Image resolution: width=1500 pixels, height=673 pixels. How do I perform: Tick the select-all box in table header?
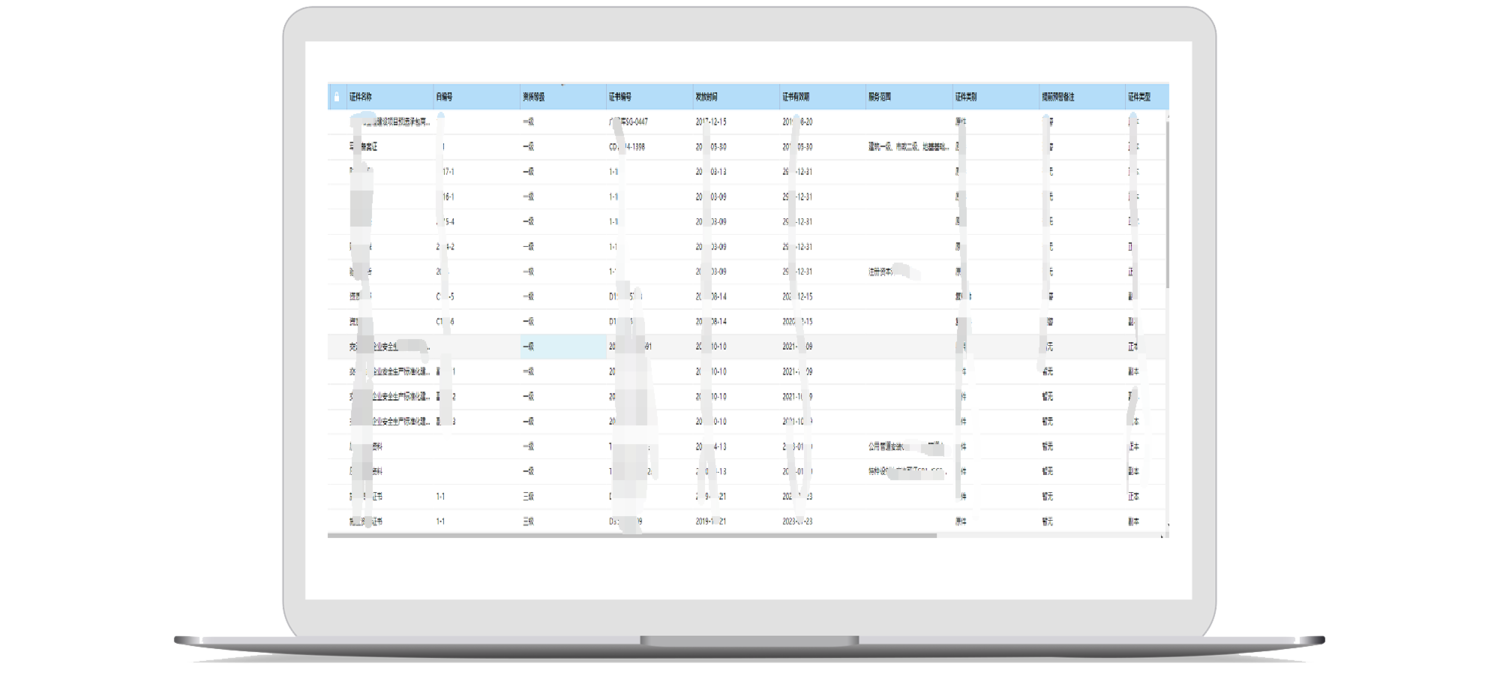tap(337, 98)
